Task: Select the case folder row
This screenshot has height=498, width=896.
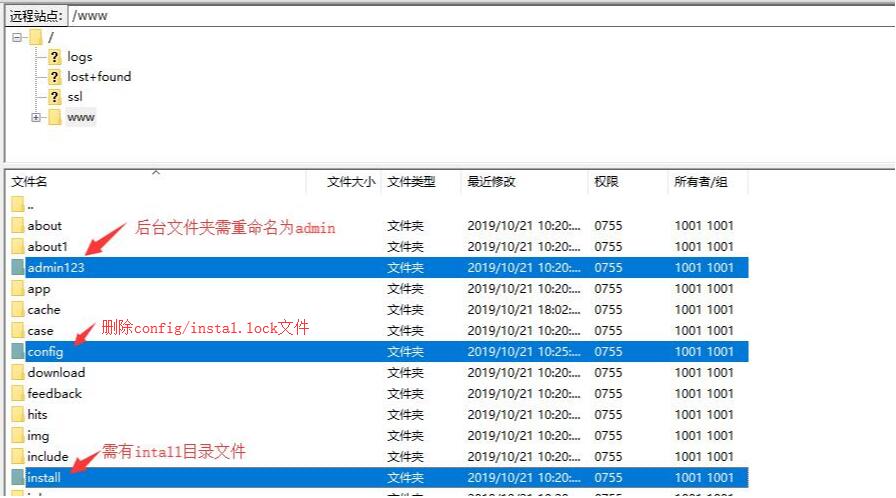Action: click(x=379, y=331)
